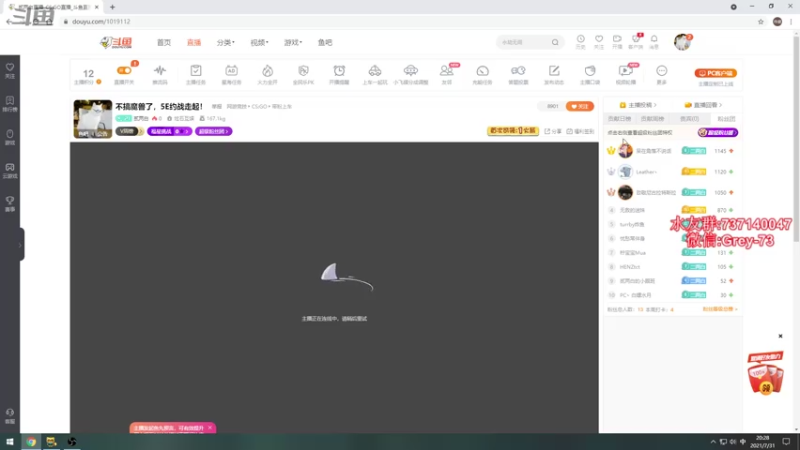Open the 首页 home menu item
This screenshot has height=450, width=800.
pos(164,42)
